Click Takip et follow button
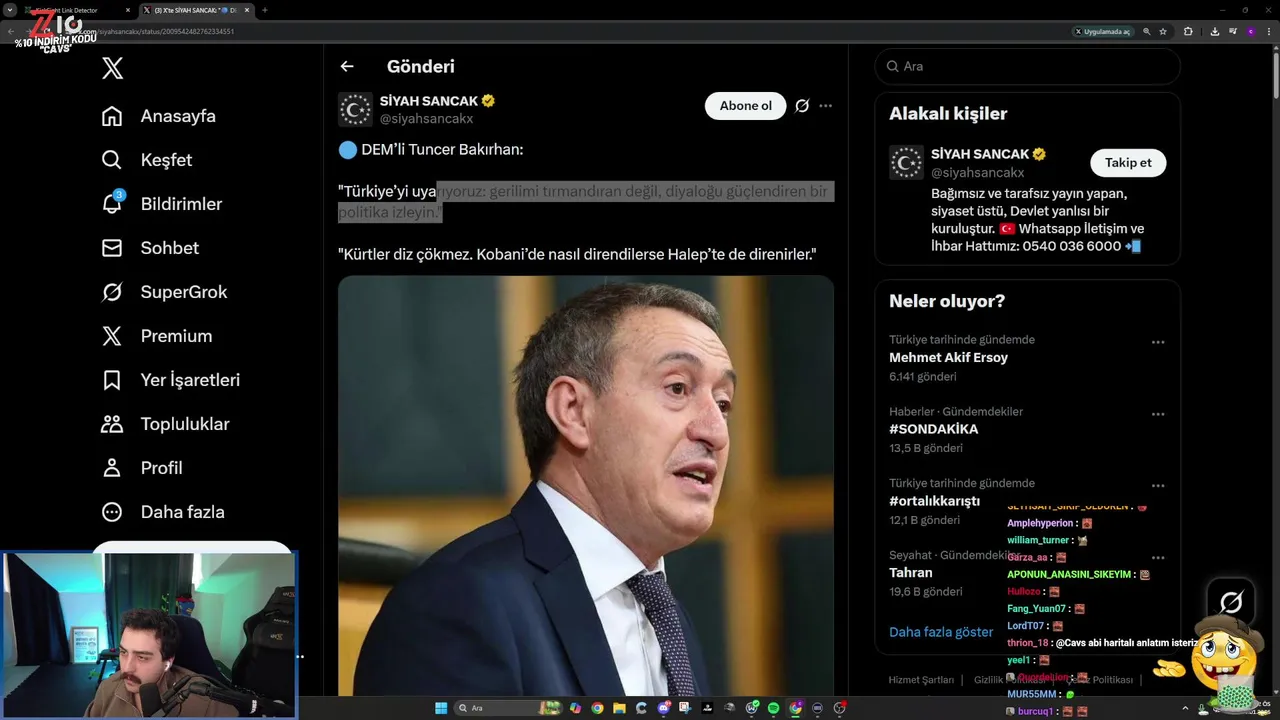 [x=1128, y=163]
